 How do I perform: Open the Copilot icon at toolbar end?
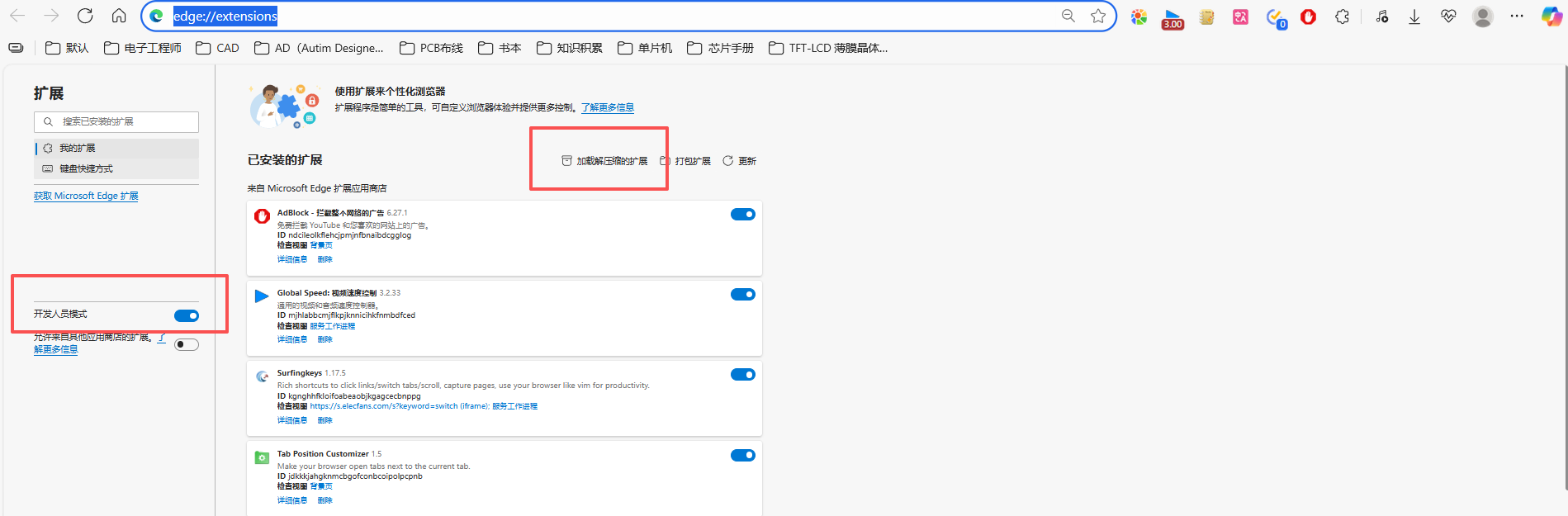pyautogui.click(x=1551, y=17)
